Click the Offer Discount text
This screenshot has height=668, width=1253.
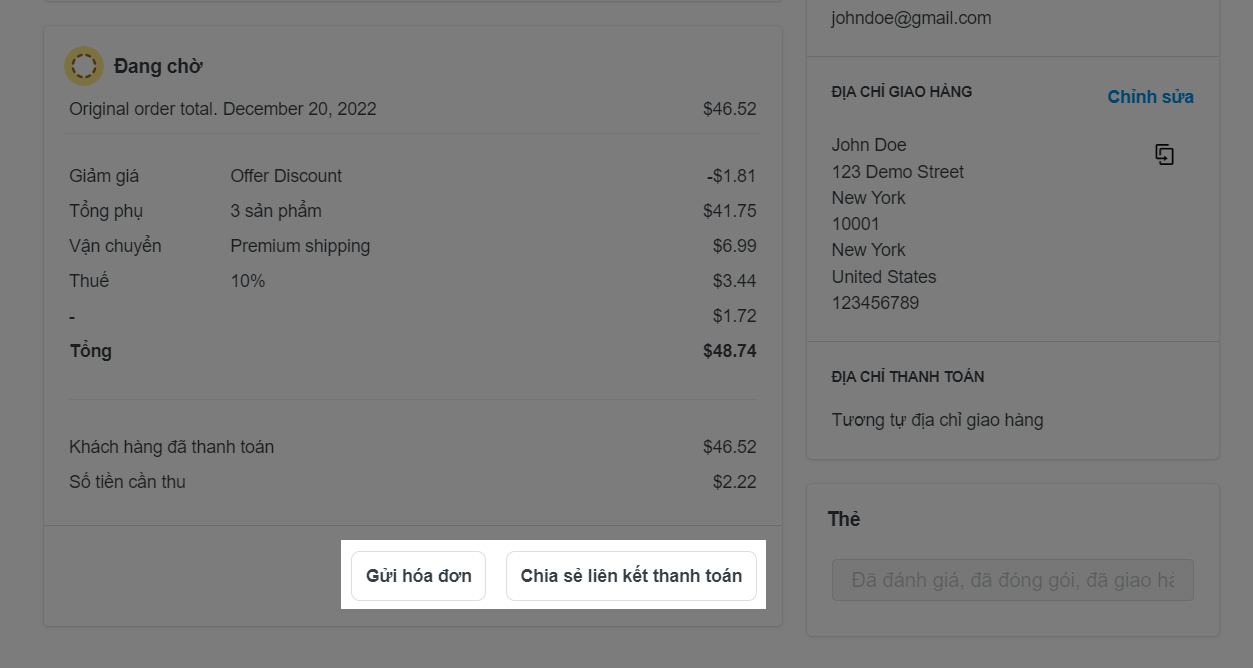pos(286,176)
